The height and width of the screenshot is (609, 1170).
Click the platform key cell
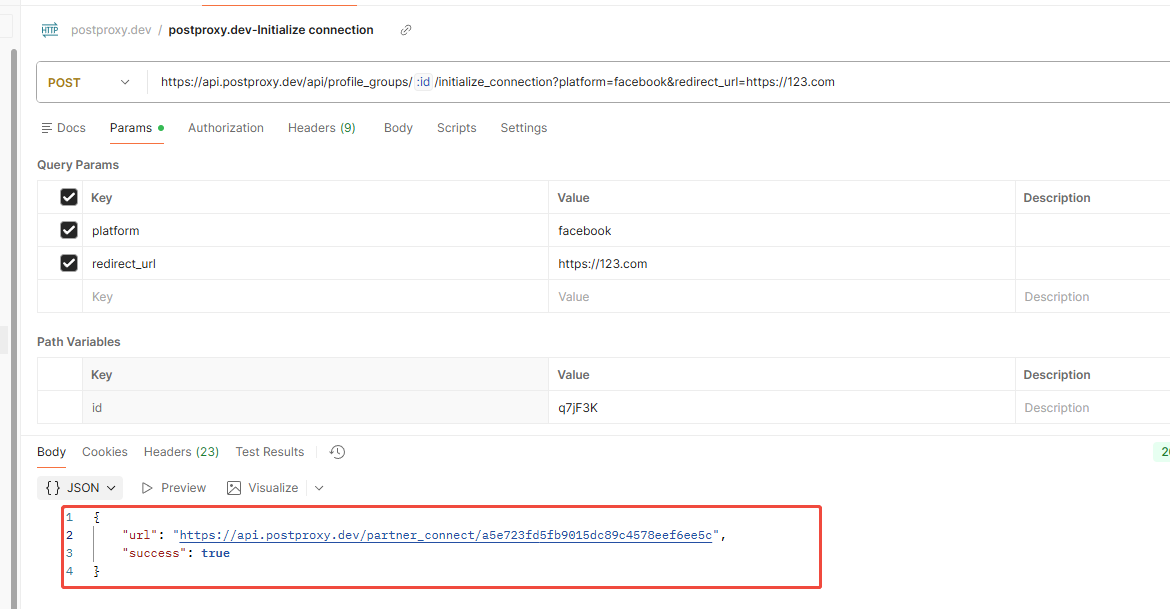click(x=315, y=231)
